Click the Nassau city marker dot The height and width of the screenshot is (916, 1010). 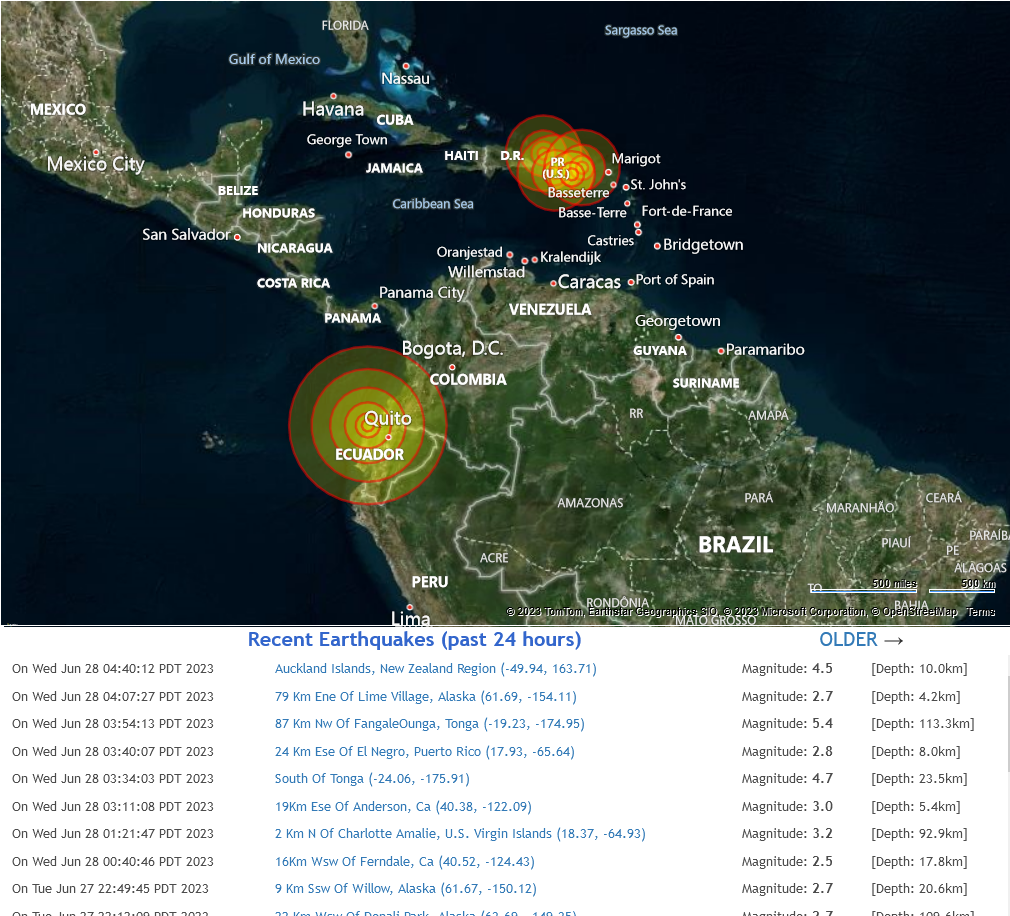click(x=406, y=66)
